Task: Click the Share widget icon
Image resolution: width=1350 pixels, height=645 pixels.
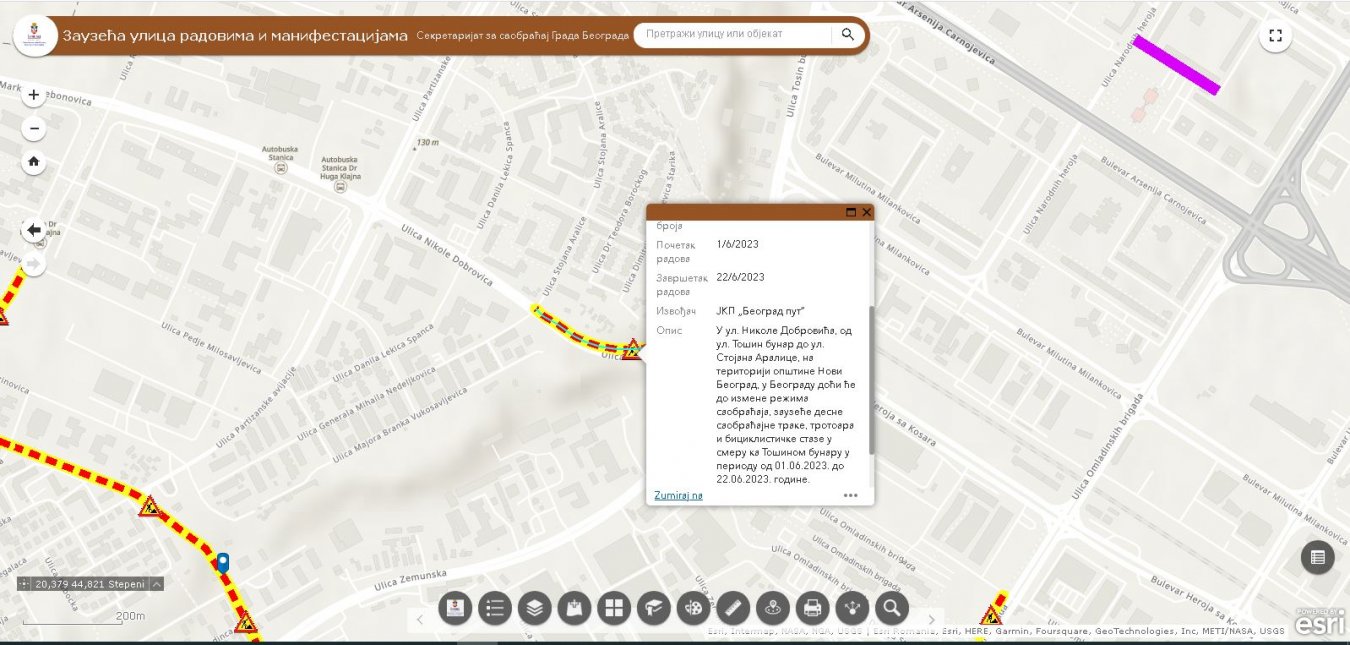Action: 852,607
